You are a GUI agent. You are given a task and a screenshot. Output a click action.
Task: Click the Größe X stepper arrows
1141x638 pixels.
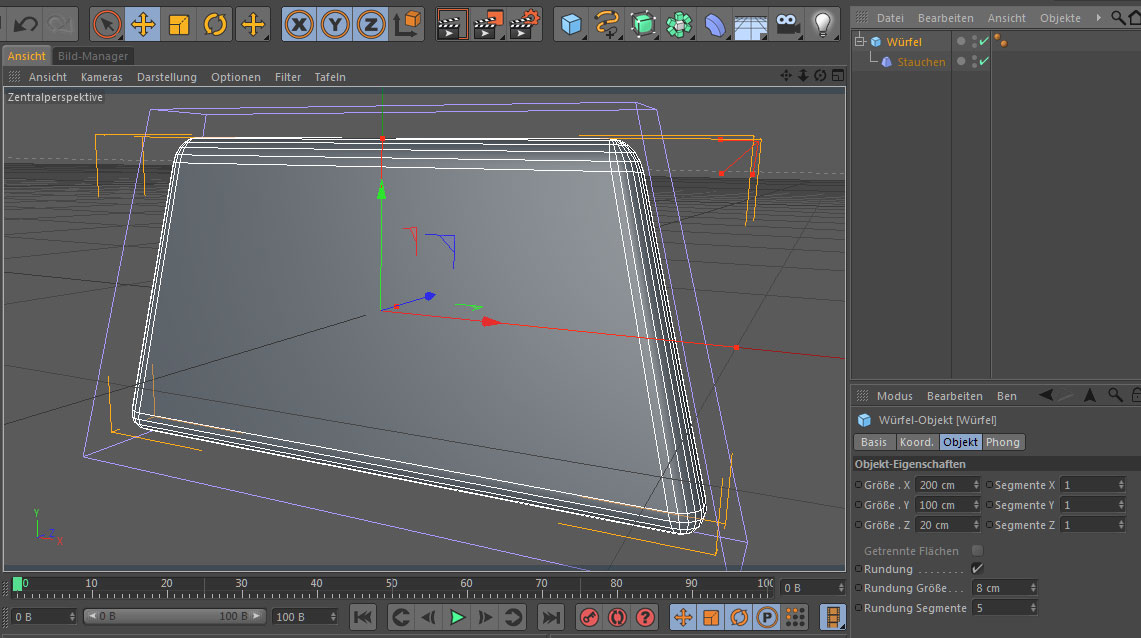976,485
